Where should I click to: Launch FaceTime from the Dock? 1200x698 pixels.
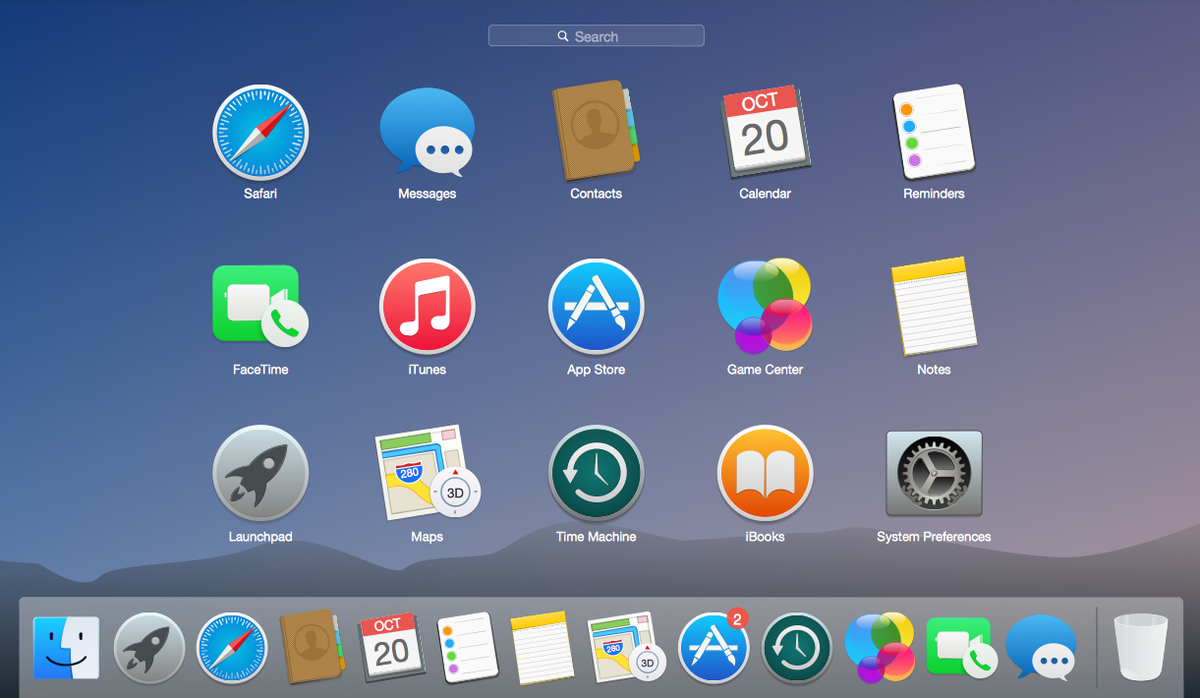click(x=960, y=648)
